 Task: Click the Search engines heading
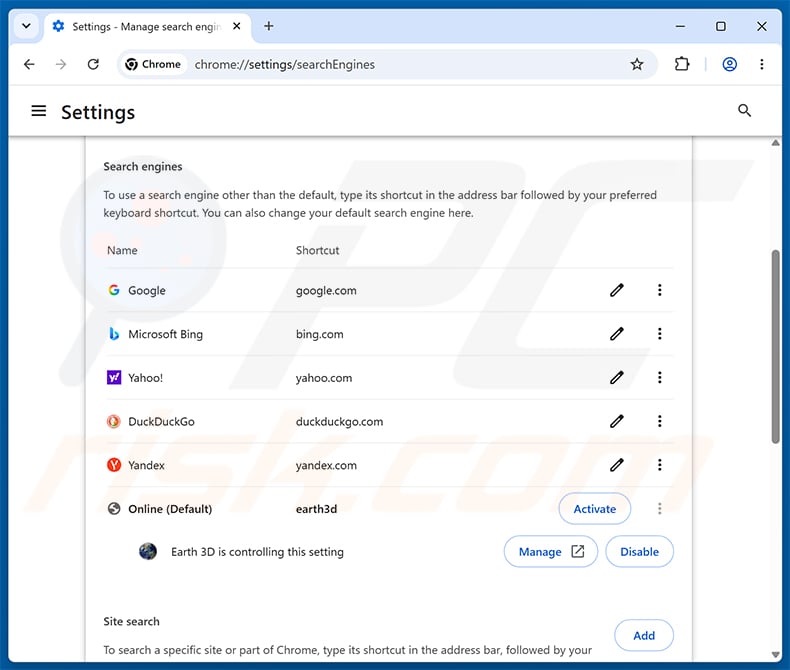(143, 167)
